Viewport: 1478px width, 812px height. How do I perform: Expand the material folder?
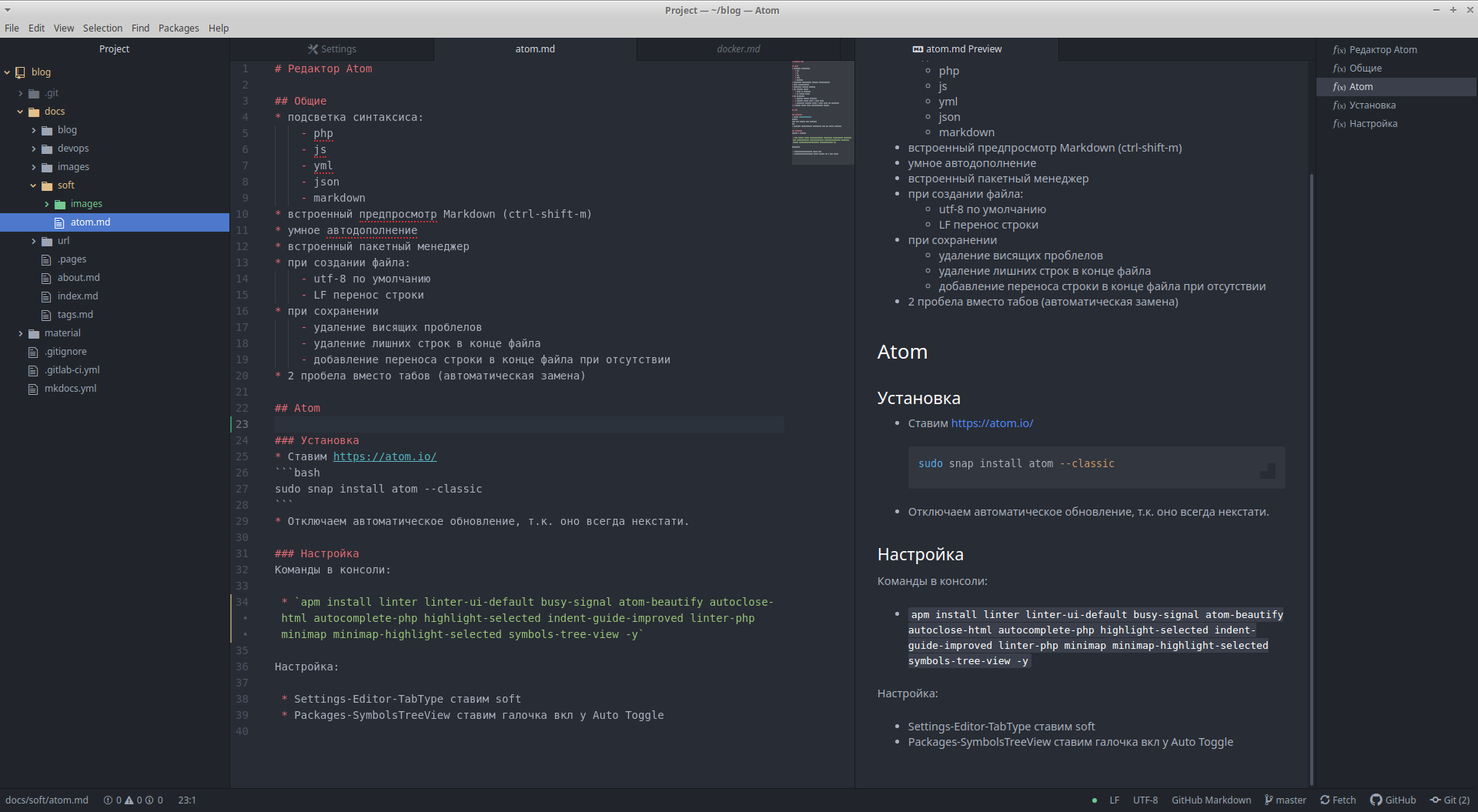pyautogui.click(x=21, y=333)
